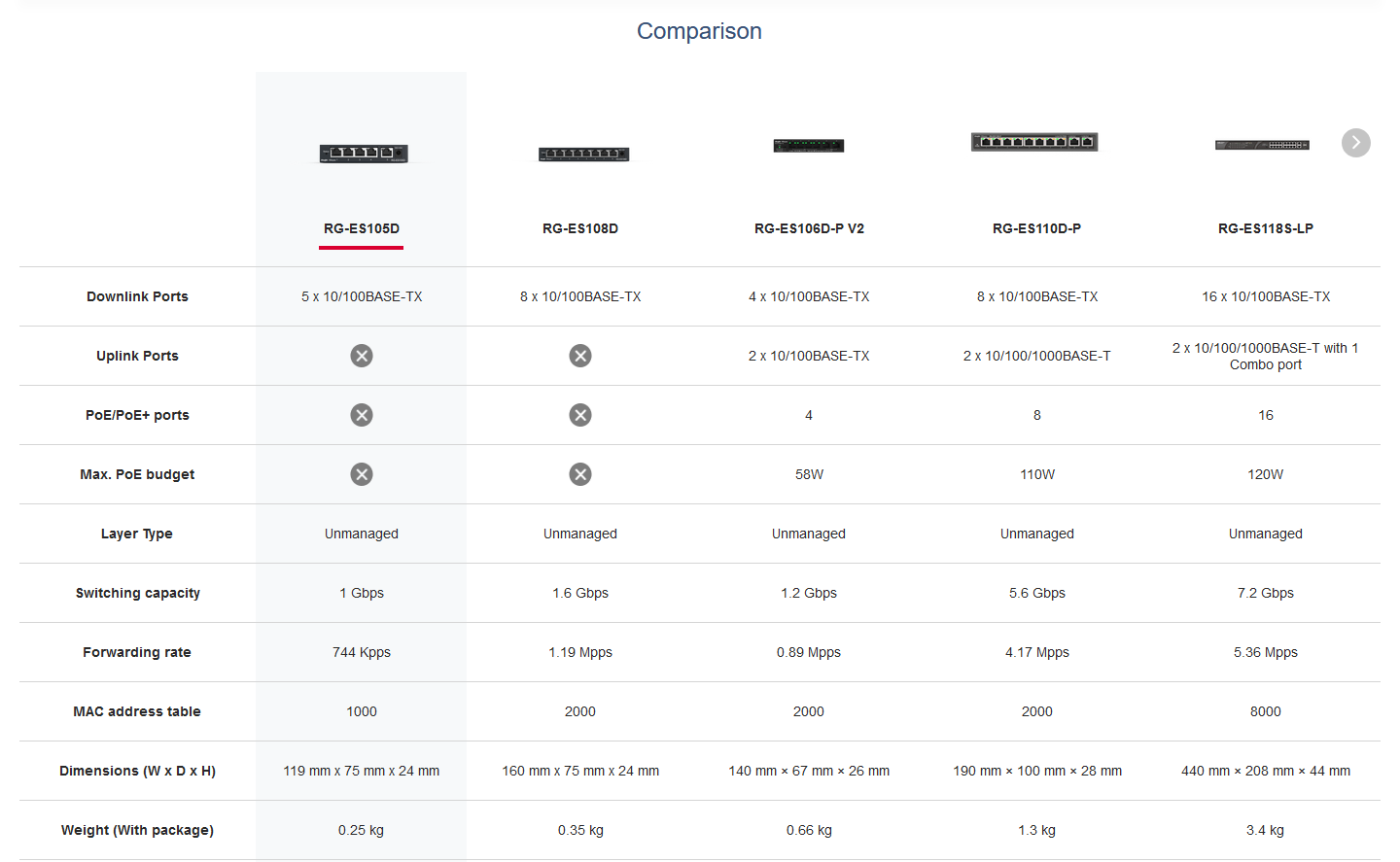Click the 190 mm × 100 mm × 28 mm cell
The width and height of the screenshot is (1400, 862).
click(x=1036, y=771)
